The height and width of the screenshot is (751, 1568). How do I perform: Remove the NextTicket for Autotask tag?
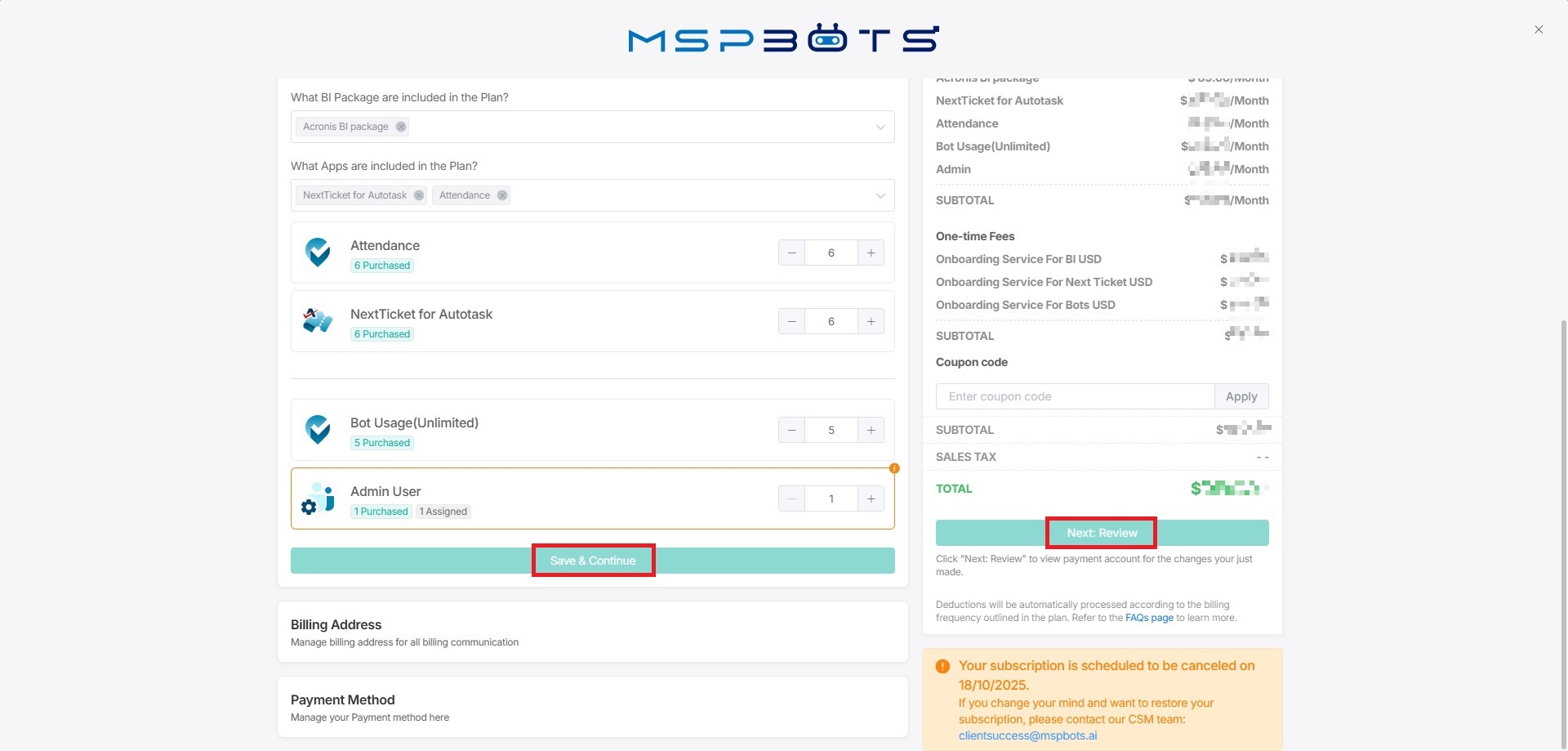coord(419,195)
